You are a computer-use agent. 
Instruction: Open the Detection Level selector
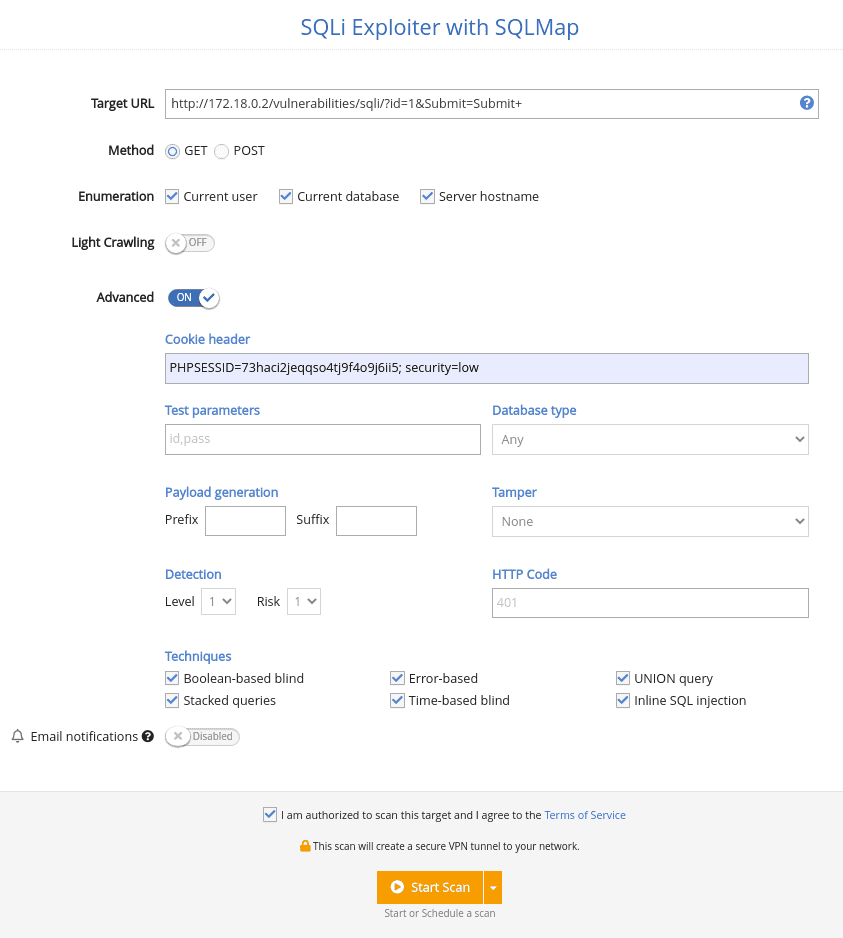218,601
